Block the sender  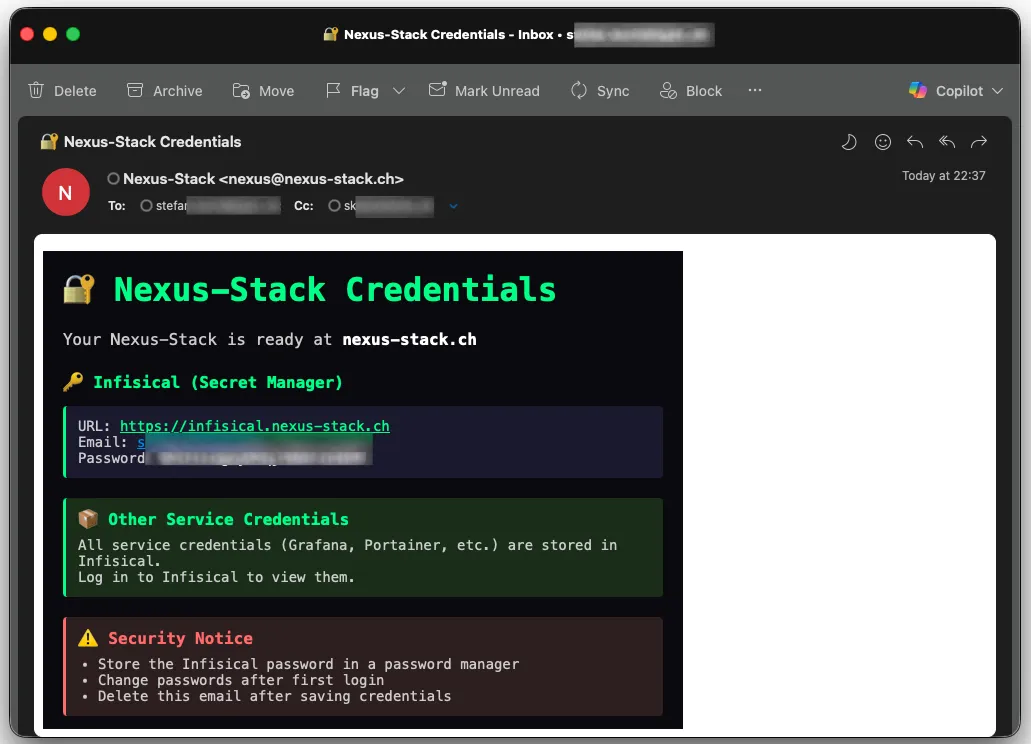(690, 91)
